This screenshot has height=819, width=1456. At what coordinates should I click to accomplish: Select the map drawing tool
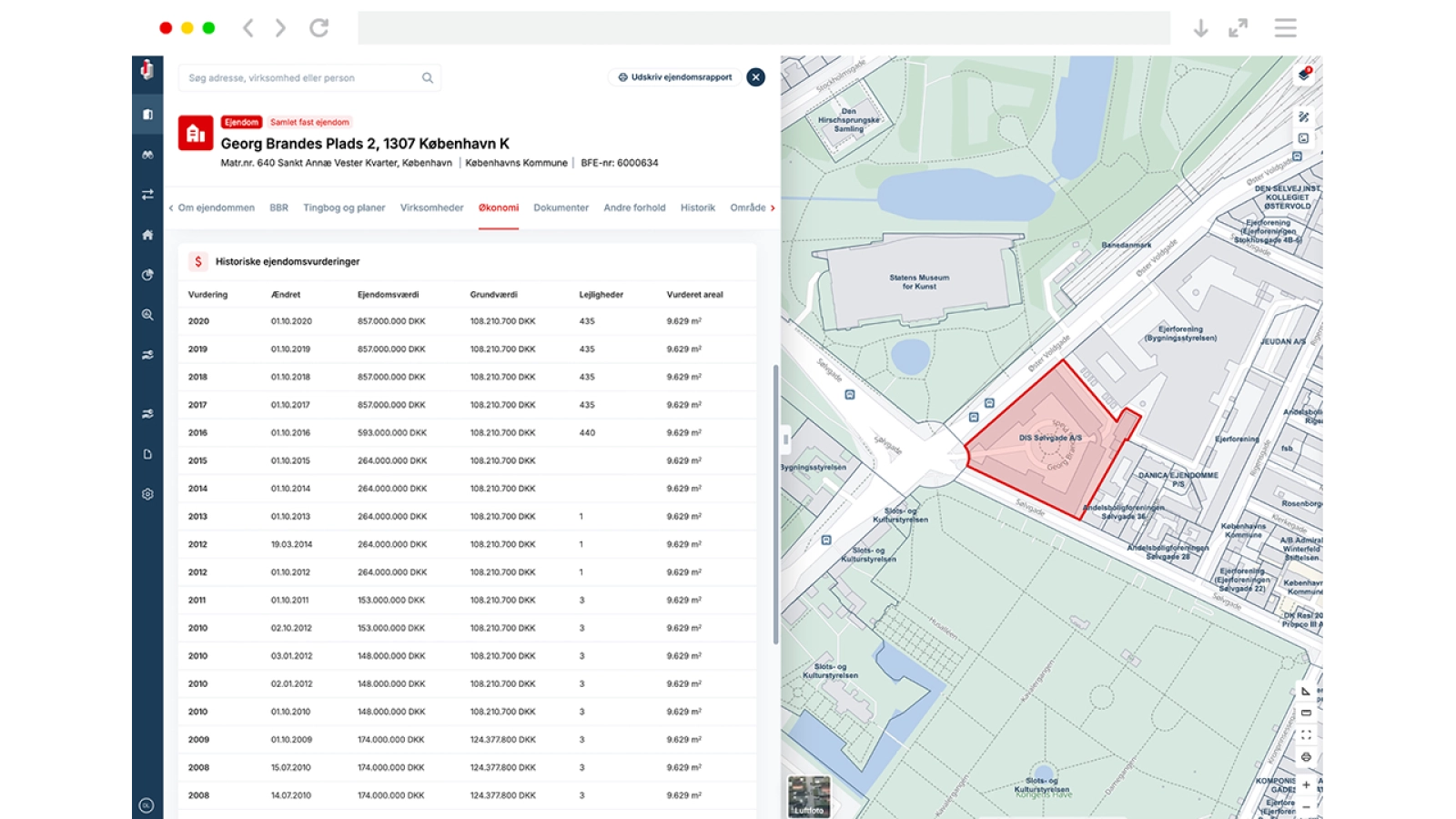[1304, 117]
